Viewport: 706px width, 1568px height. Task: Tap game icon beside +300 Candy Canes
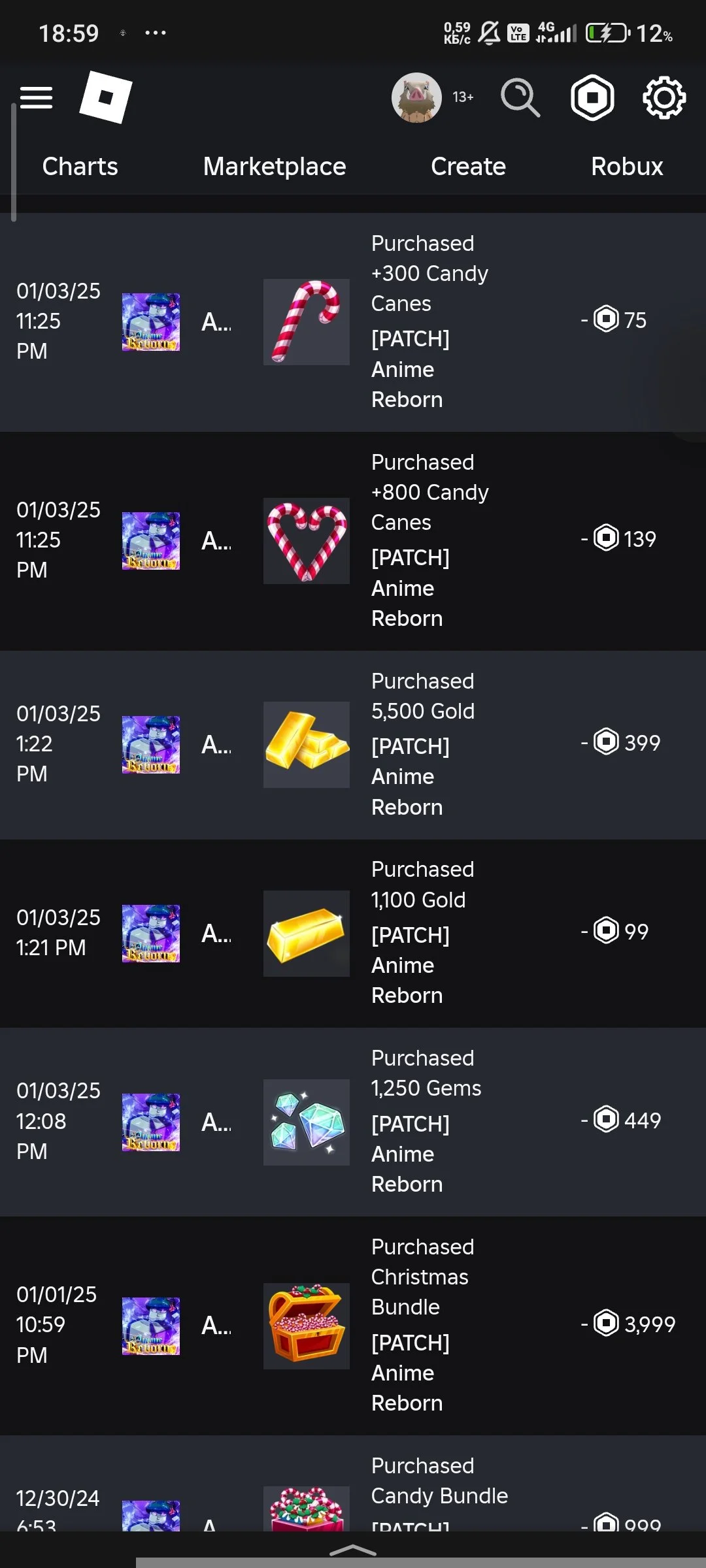[150, 322]
